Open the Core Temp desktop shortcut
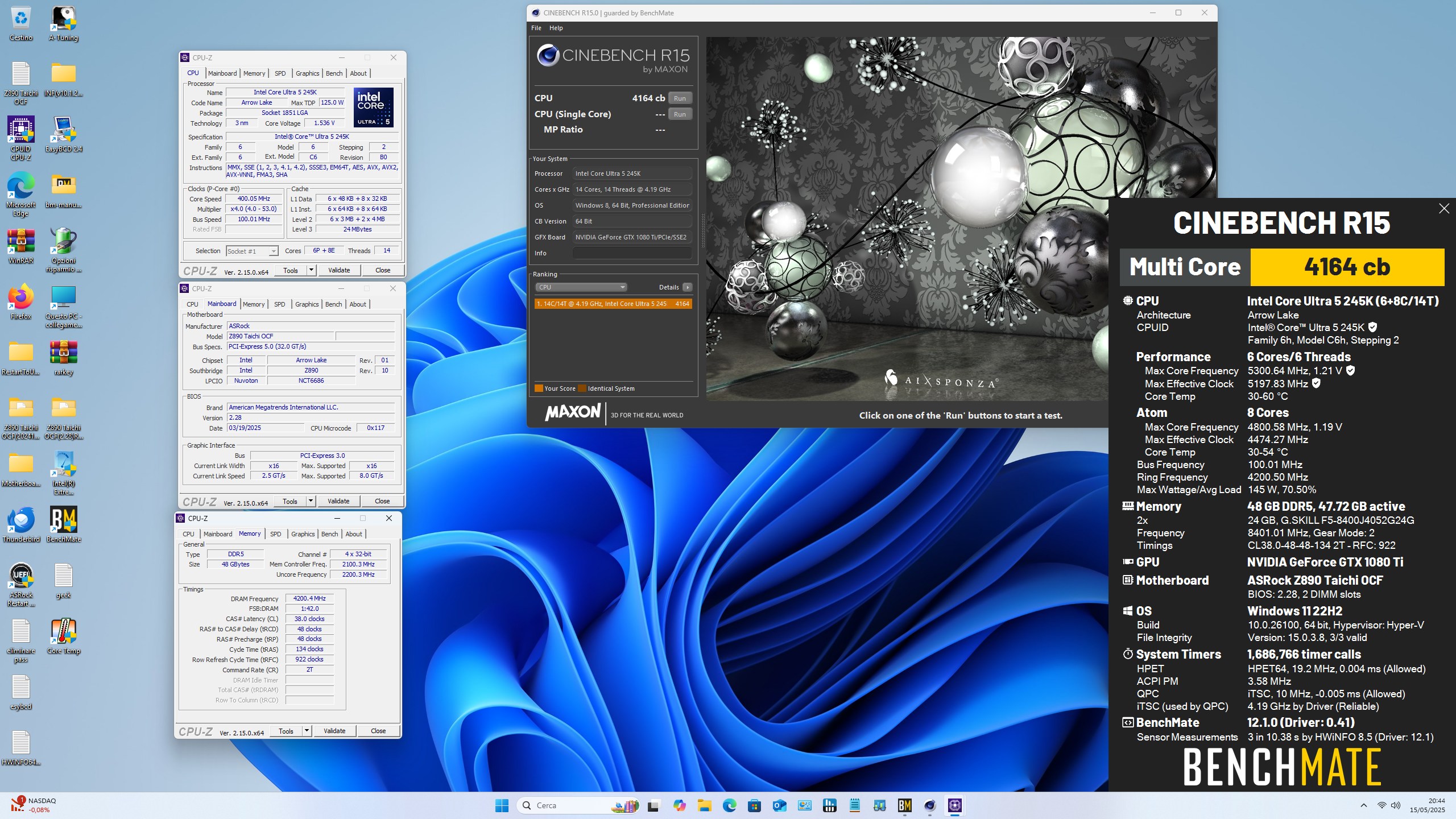The height and width of the screenshot is (819, 1456). pos(64,636)
